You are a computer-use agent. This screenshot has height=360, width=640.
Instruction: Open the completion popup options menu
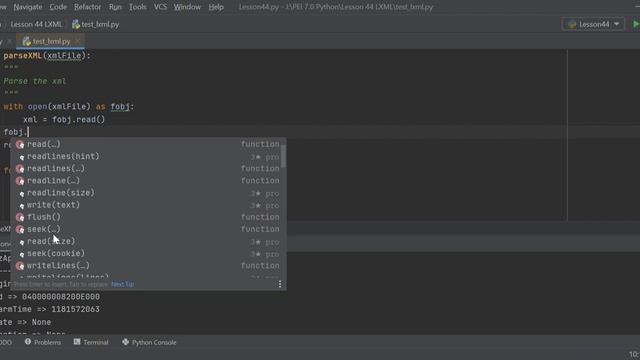(280, 284)
